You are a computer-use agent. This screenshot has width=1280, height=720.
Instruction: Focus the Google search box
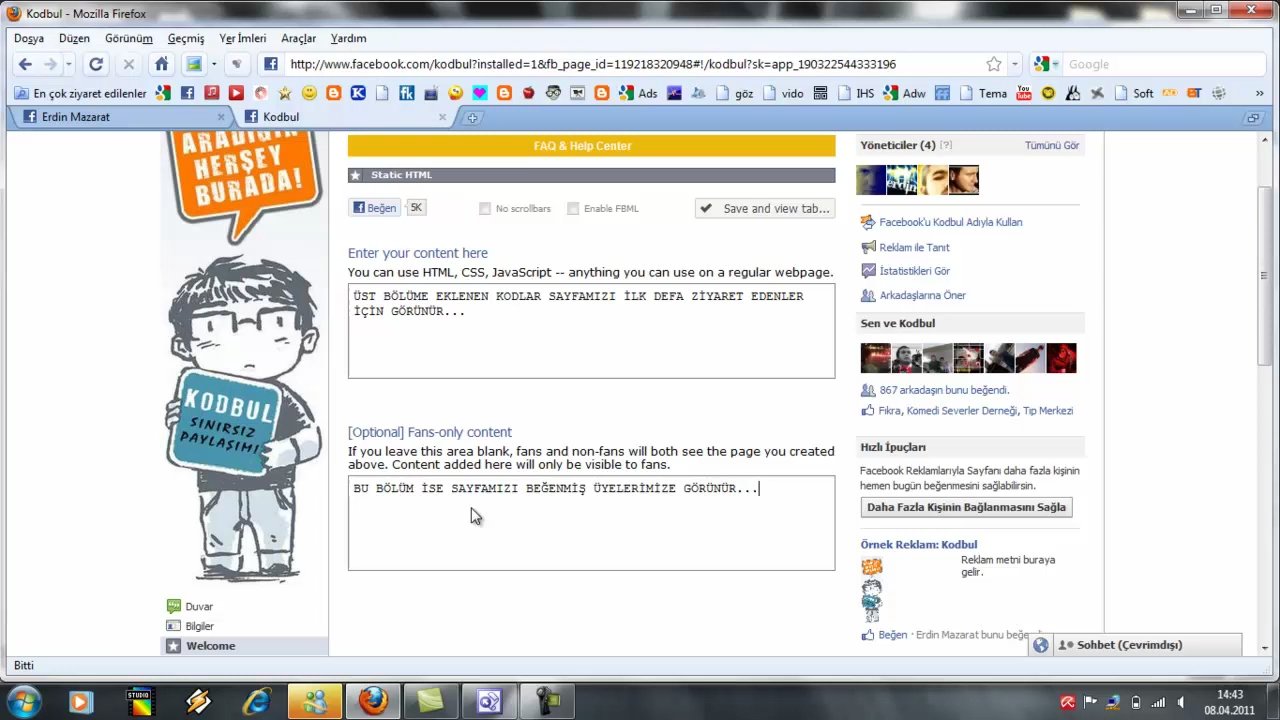(x=1163, y=64)
